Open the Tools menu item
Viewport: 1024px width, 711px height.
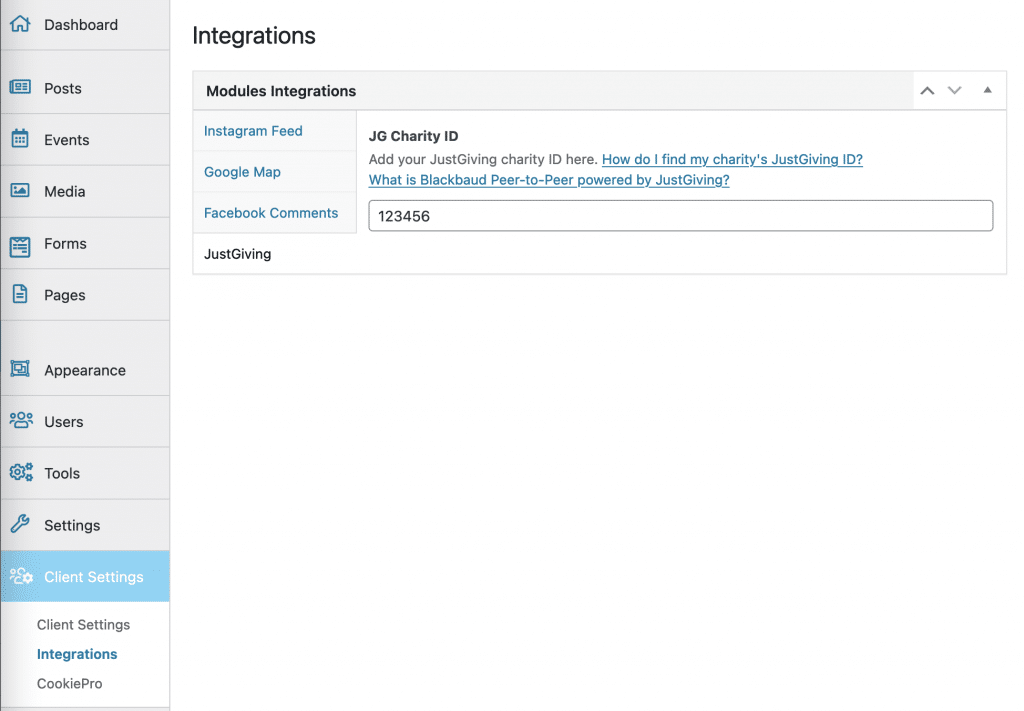pos(85,473)
